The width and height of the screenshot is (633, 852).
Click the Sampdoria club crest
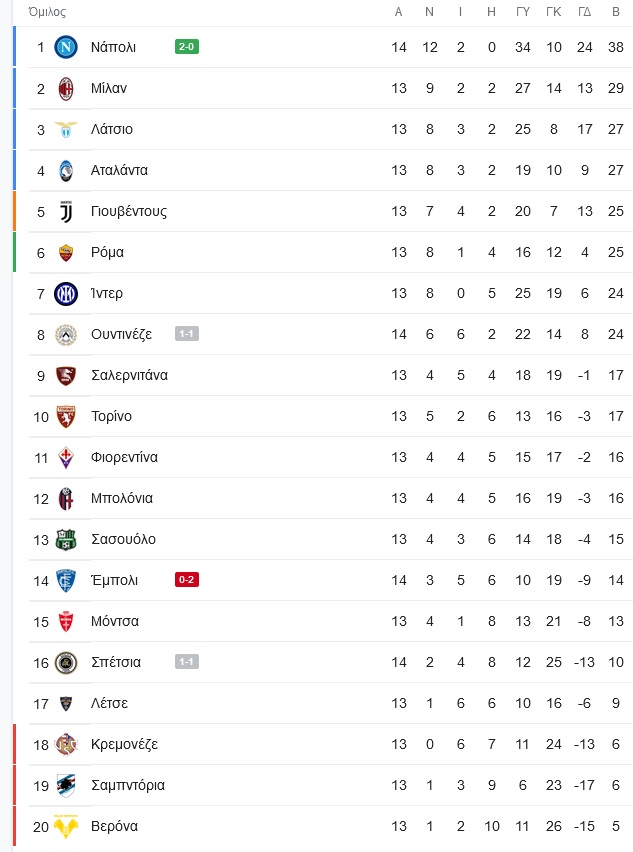click(66, 786)
